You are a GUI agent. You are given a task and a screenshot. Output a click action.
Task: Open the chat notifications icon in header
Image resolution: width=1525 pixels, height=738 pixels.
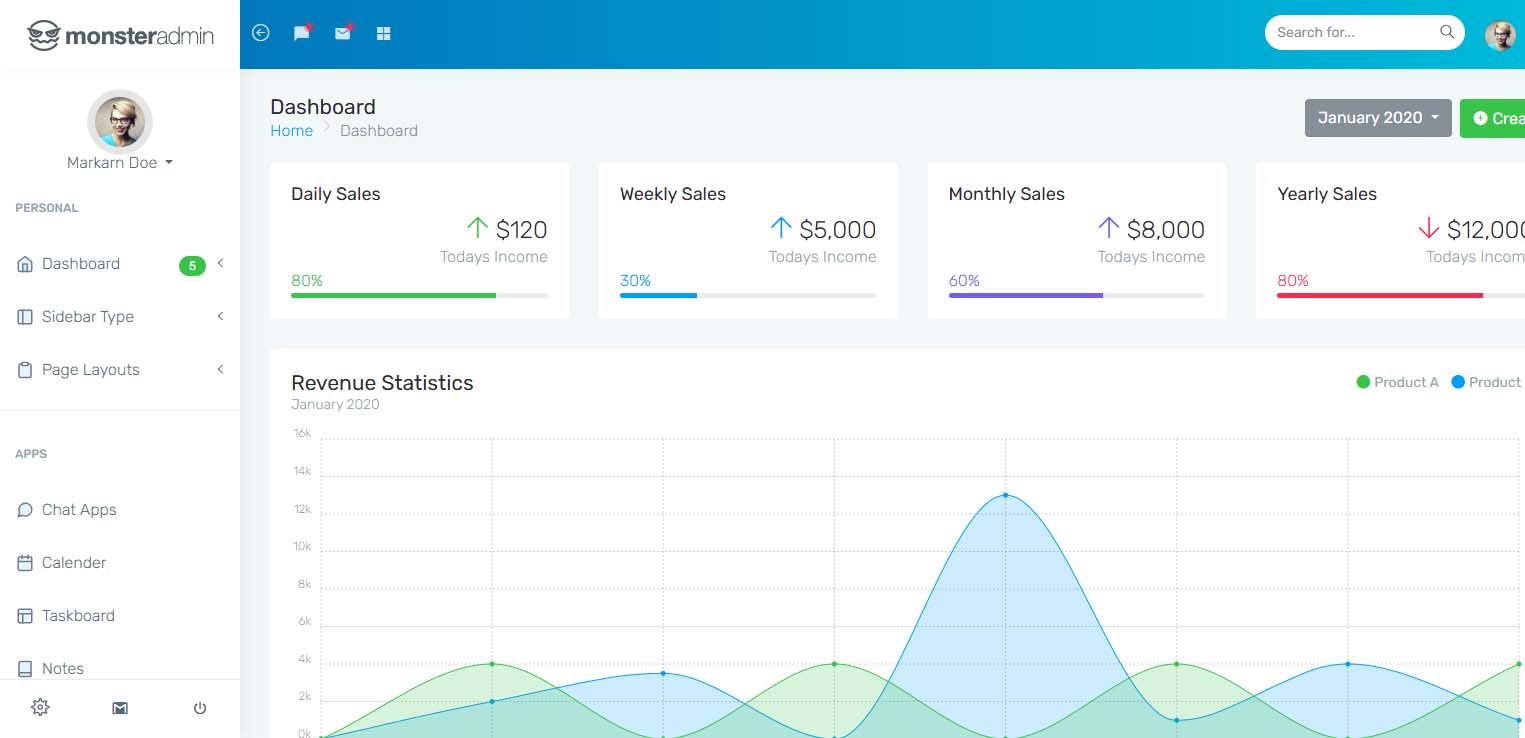click(x=302, y=33)
